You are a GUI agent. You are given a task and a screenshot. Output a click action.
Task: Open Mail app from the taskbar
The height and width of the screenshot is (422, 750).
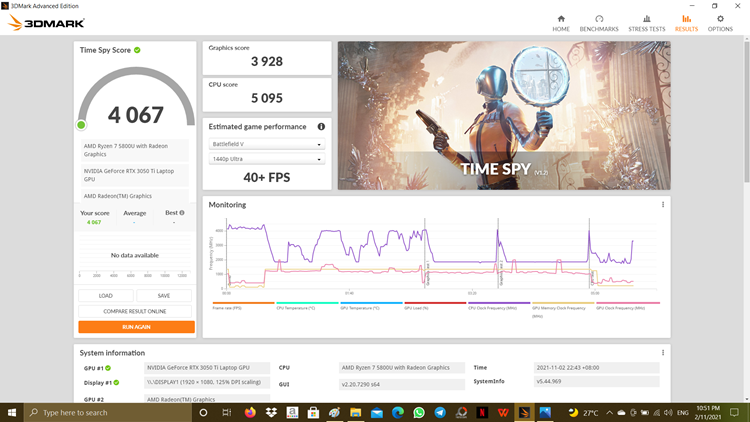click(376, 412)
